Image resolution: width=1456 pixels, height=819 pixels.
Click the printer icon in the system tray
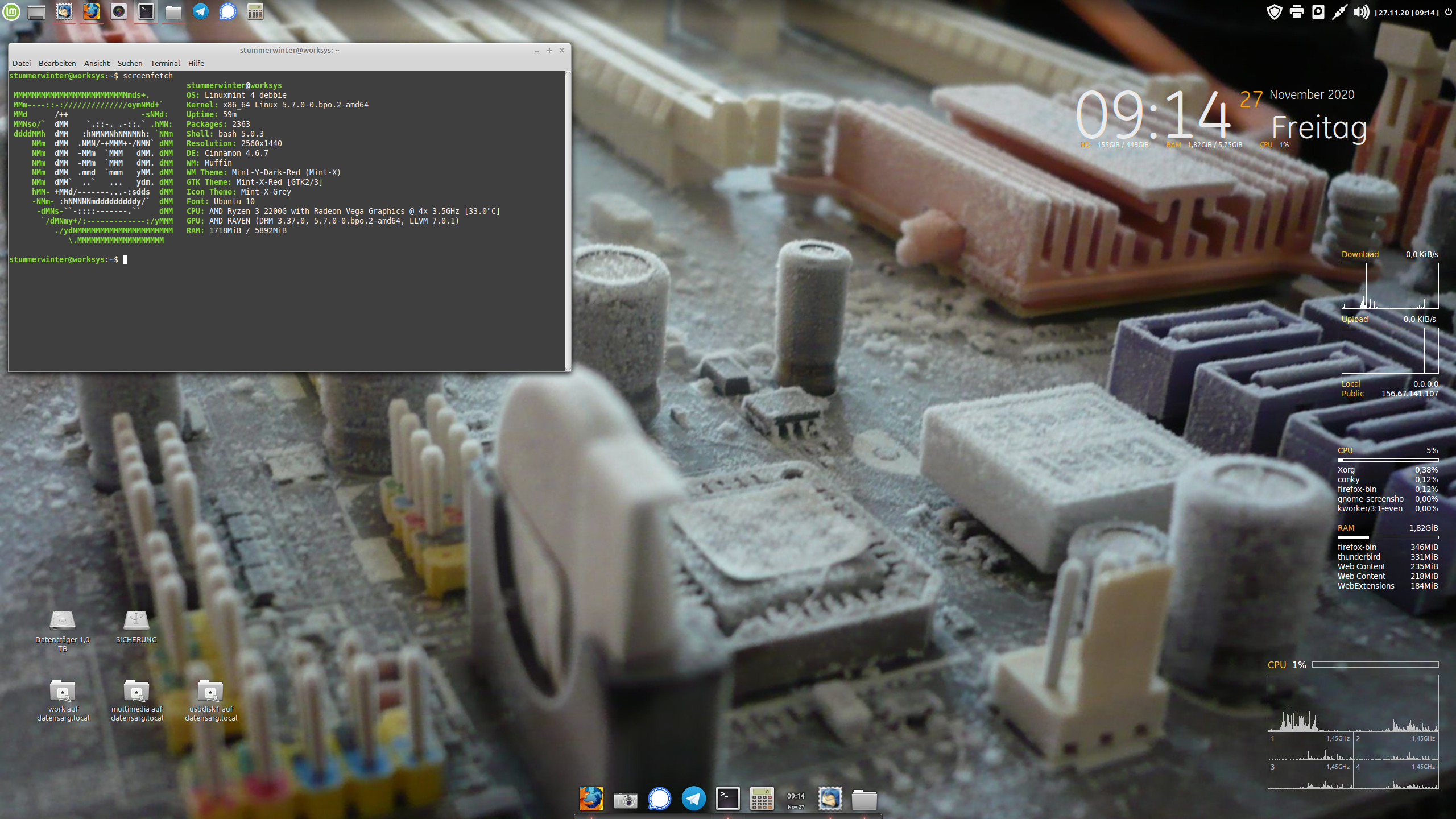click(1297, 11)
